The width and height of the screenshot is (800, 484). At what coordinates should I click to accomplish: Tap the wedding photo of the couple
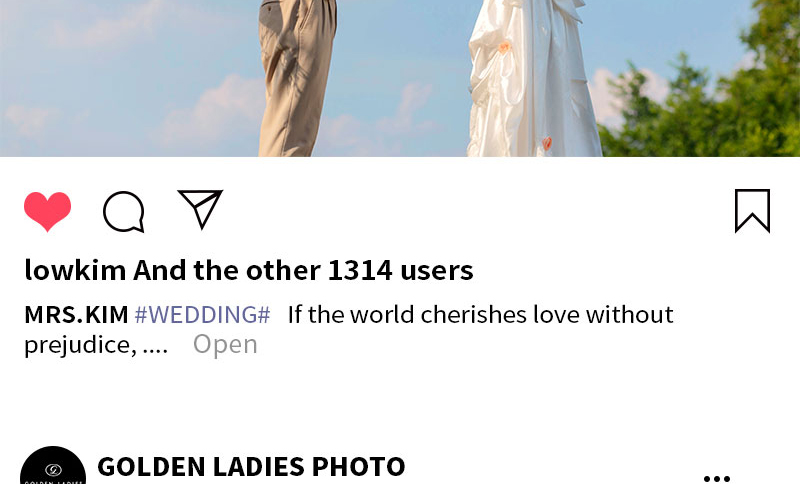coord(400,78)
